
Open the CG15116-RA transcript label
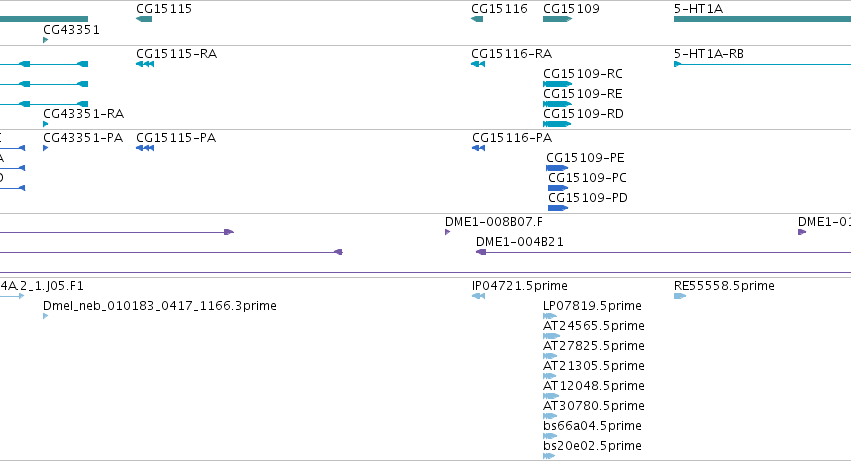coord(511,54)
